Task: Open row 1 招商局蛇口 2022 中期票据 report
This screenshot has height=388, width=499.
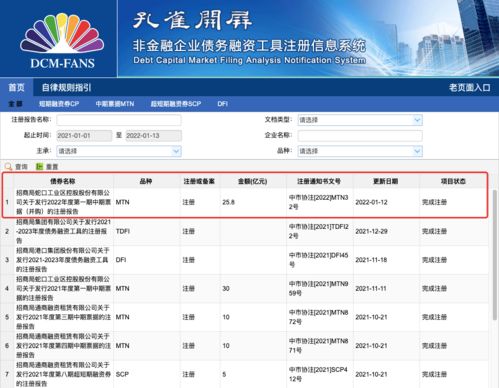Action: pyautogui.click(x=63, y=202)
